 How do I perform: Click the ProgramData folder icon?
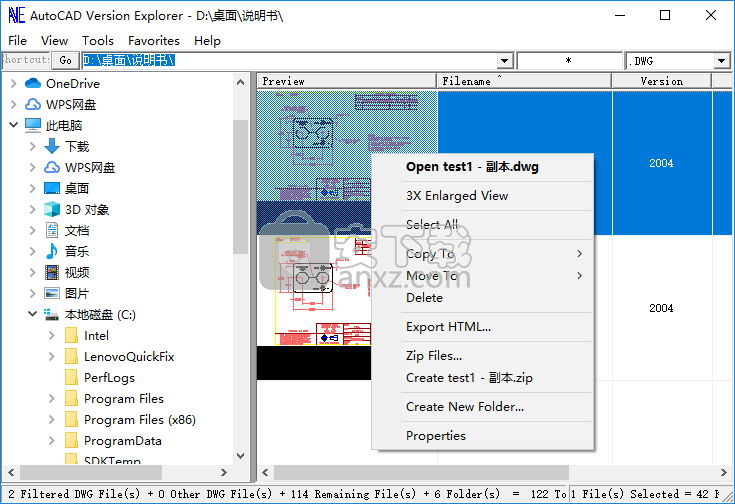72,441
